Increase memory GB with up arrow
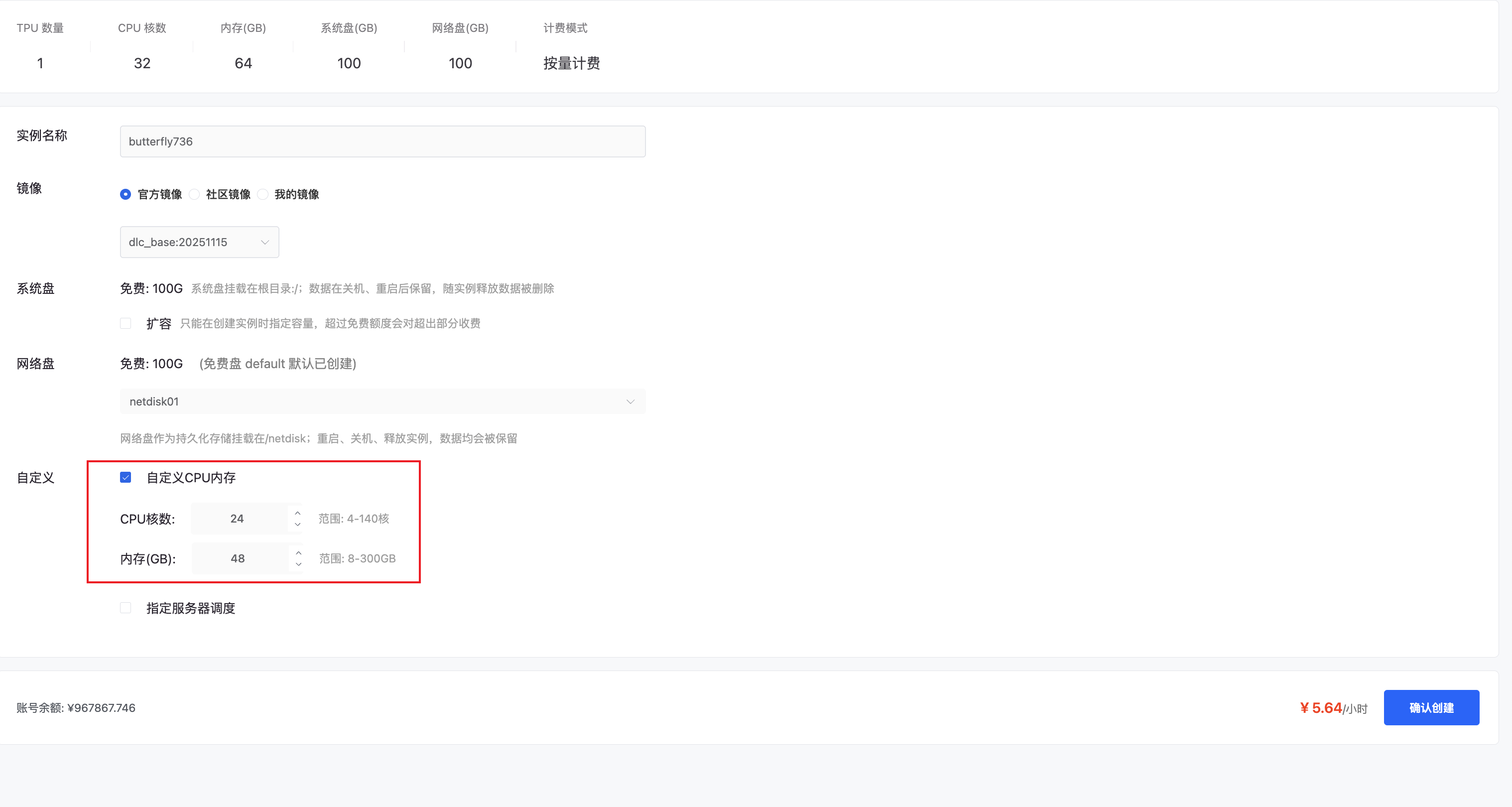The width and height of the screenshot is (1512, 807). coord(298,553)
